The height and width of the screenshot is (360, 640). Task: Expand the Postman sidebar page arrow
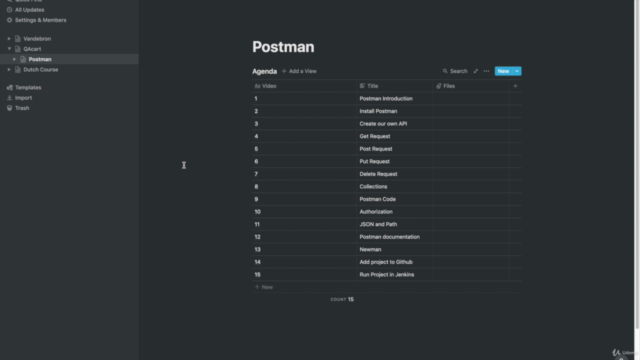(x=14, y=59)
